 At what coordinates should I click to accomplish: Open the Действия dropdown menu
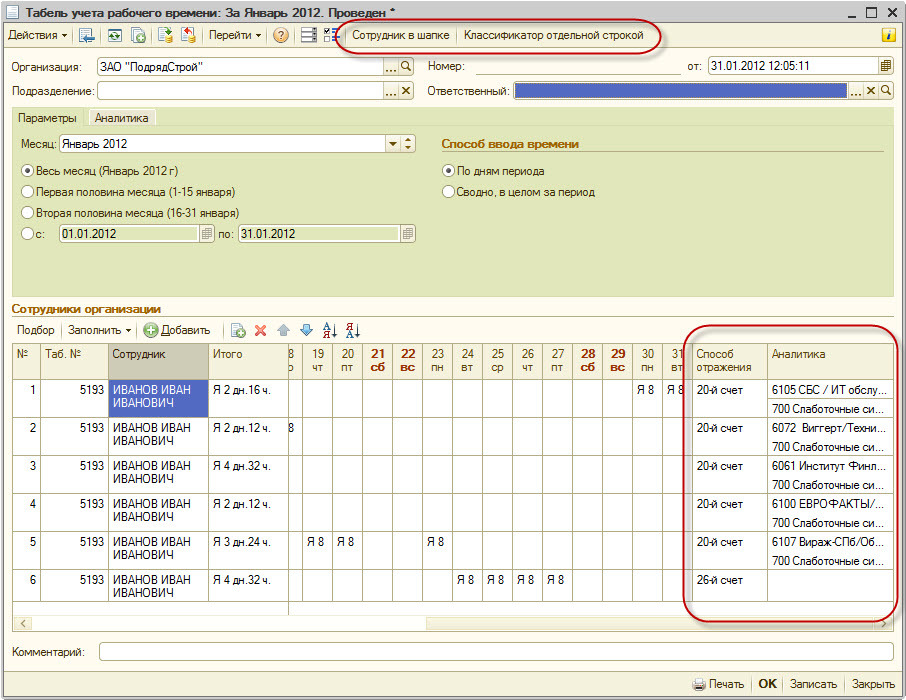coord(38,35)
